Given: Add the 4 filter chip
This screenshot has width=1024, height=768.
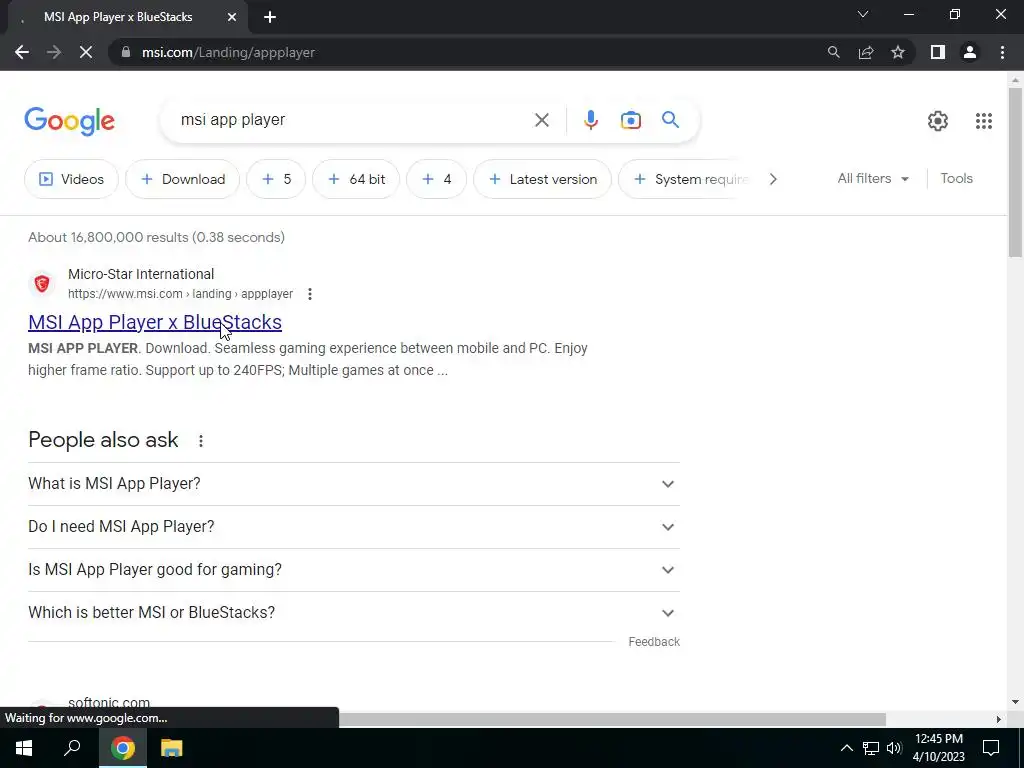Looking at the screenshot, I should [436, 179].
